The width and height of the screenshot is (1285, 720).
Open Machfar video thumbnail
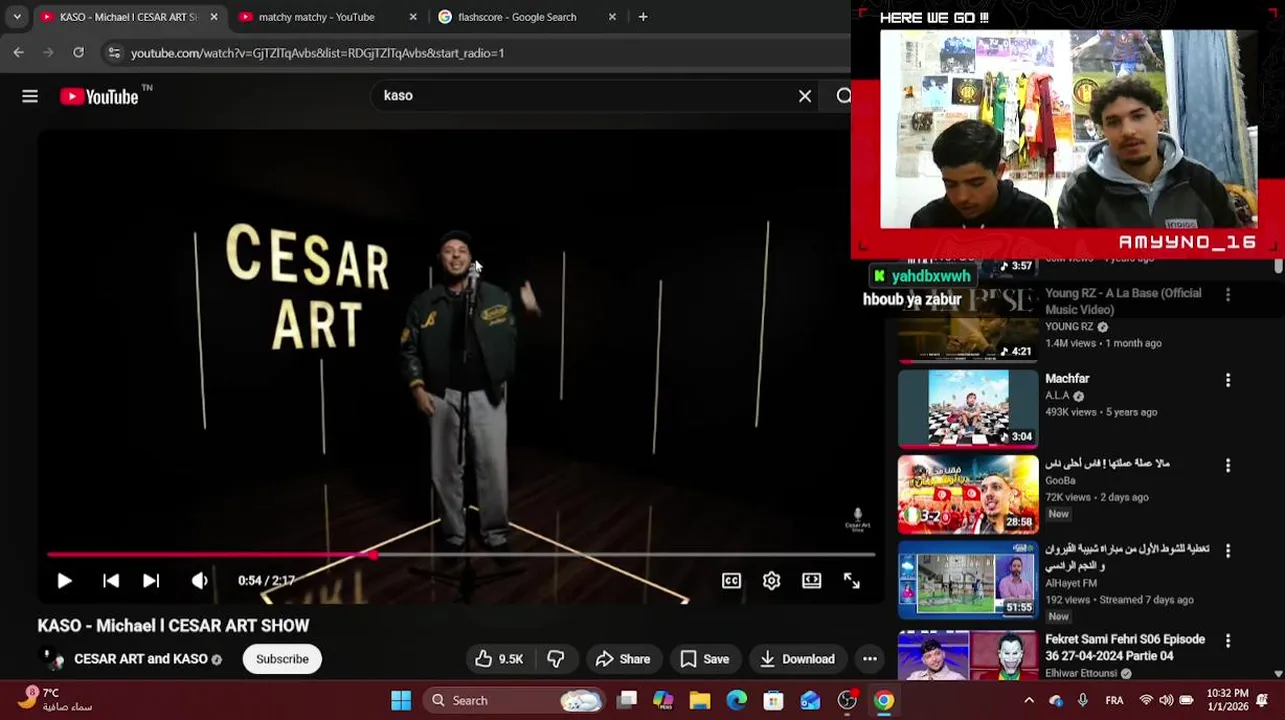pos(968,409)
